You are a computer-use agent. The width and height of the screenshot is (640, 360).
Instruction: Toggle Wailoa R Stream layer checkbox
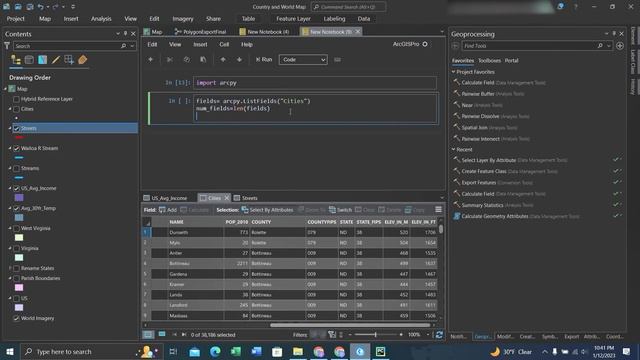[16, 149]
